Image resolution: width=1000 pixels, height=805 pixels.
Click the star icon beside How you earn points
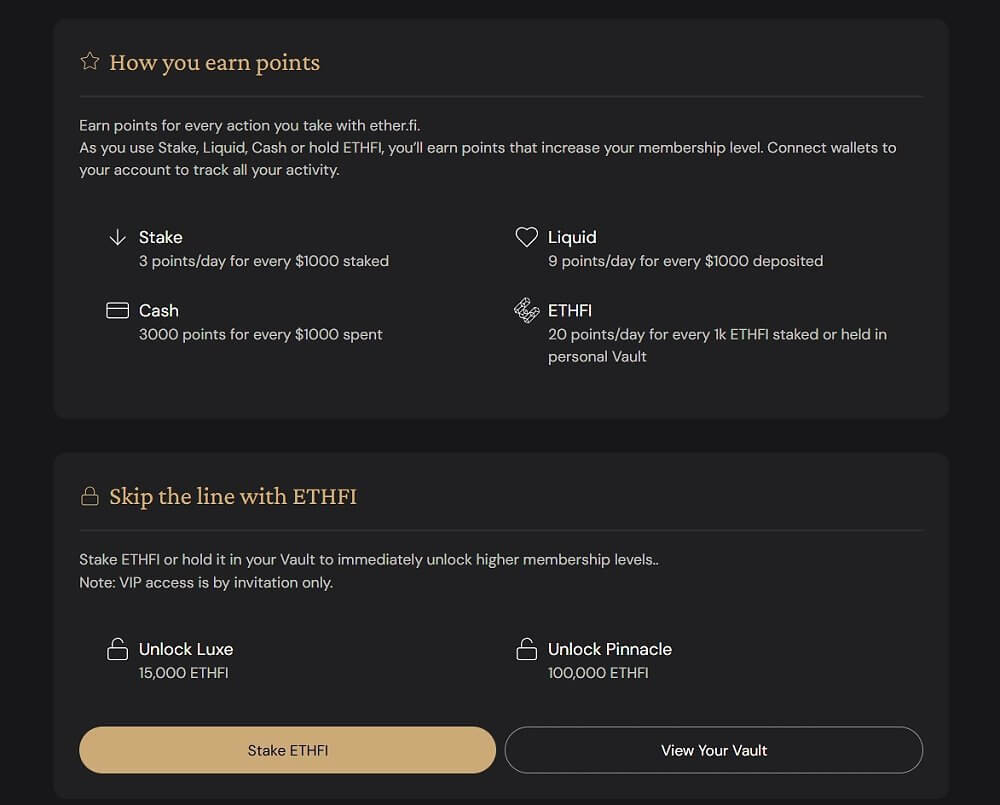pos(90,61)
